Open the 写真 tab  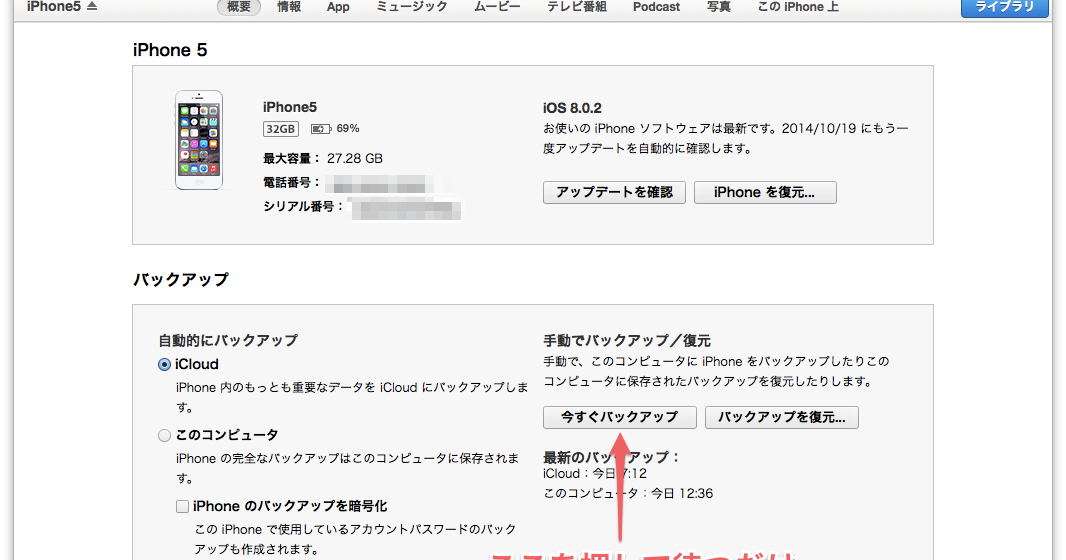719,7
